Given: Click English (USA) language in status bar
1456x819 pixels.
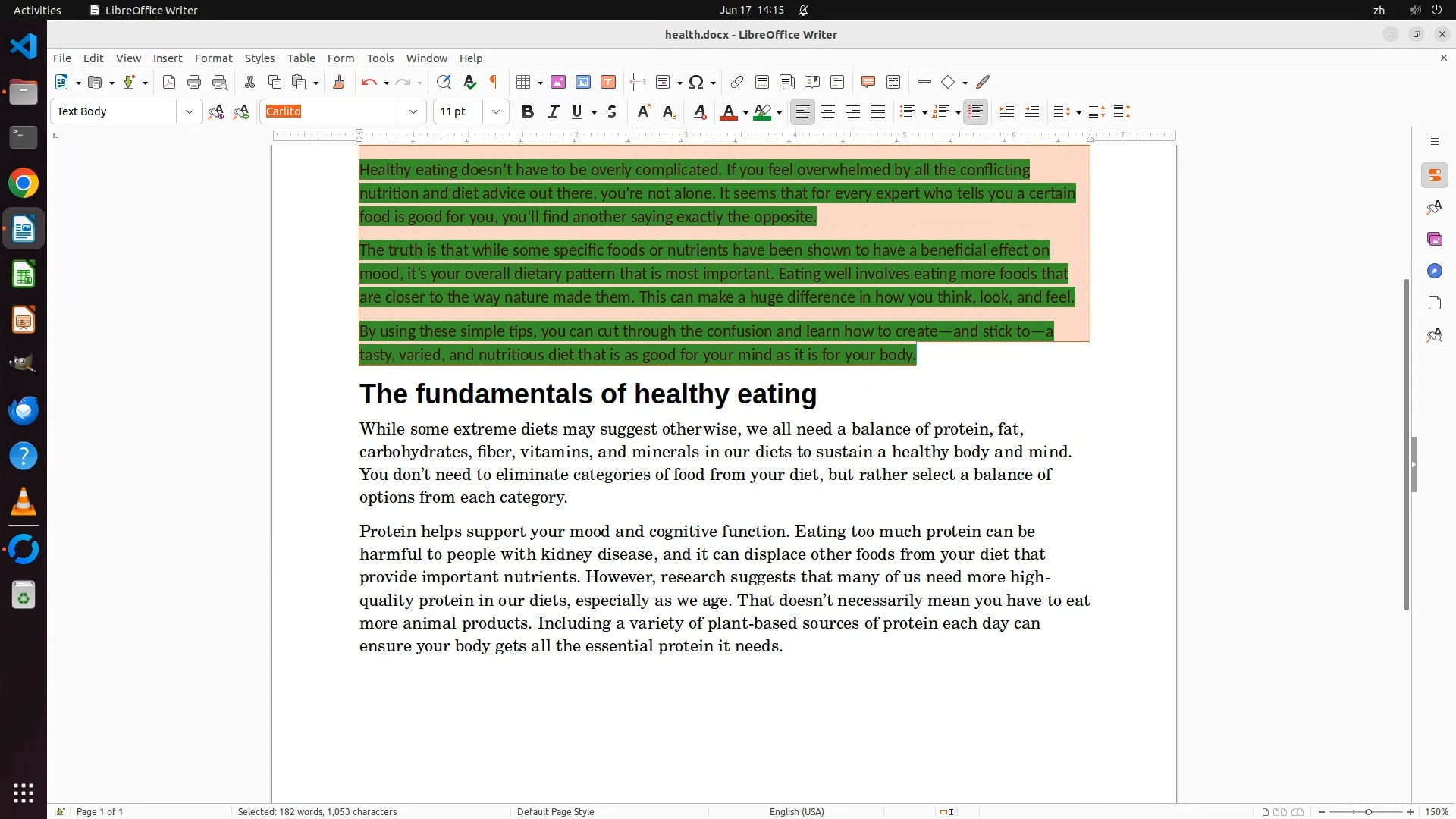Looking at the screenshot, I should [796, 811].
